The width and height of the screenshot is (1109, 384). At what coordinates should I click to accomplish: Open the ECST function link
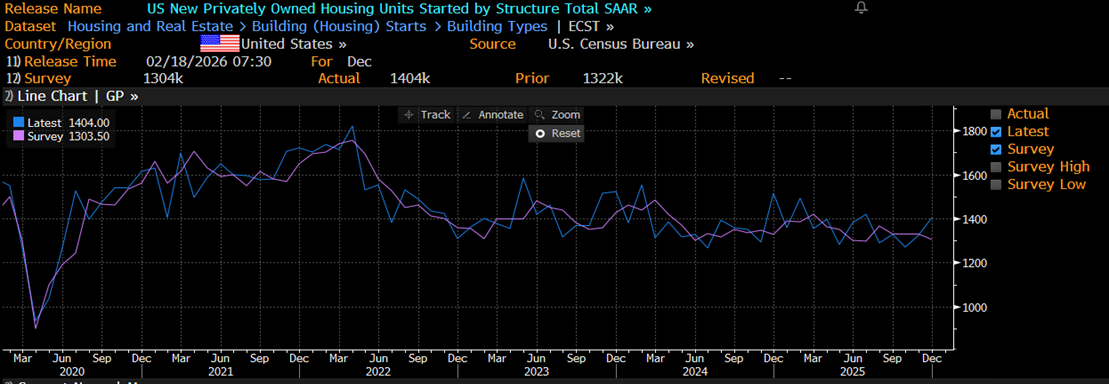(x=591, y=26)
